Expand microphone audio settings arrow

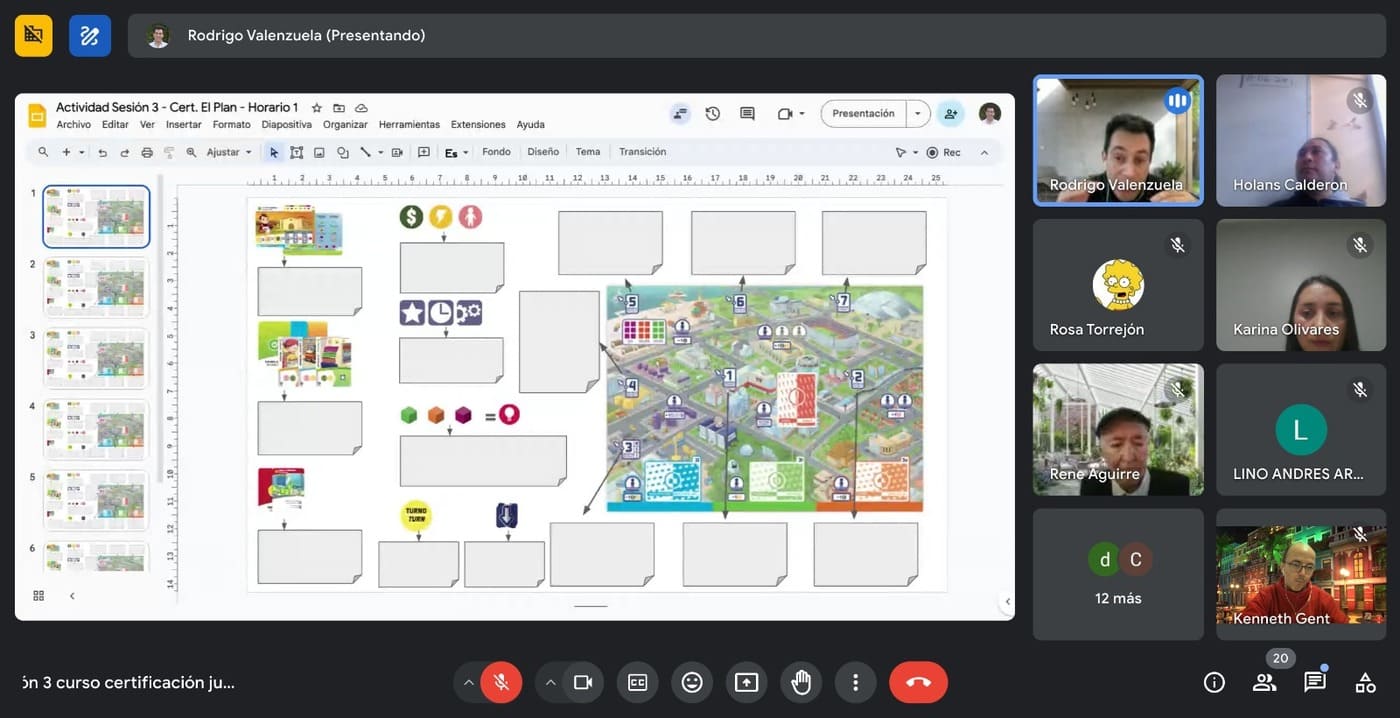pos(468,682)
